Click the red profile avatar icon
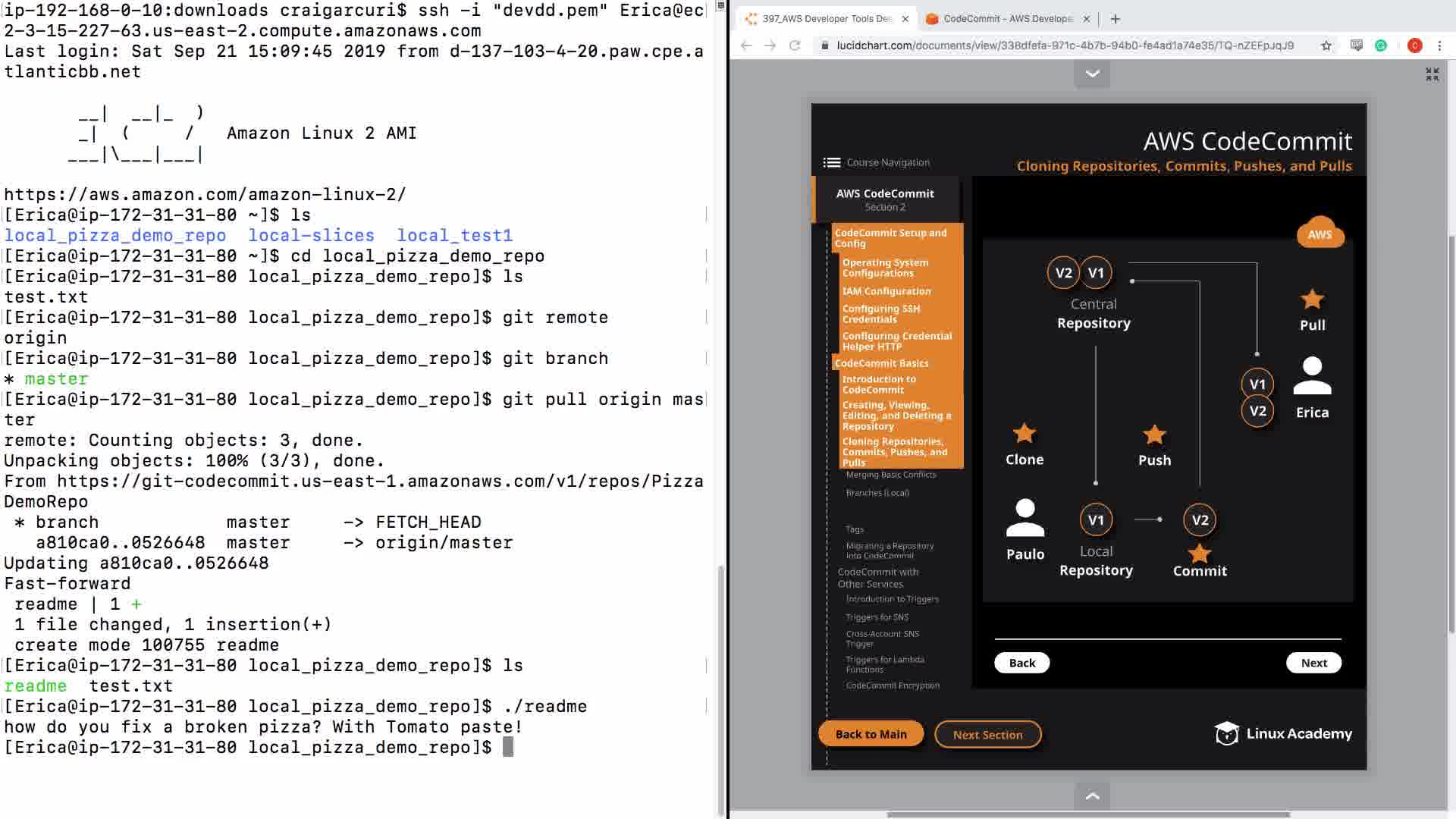This screenshot has height=819, width=1456. tap(1414, 45)
